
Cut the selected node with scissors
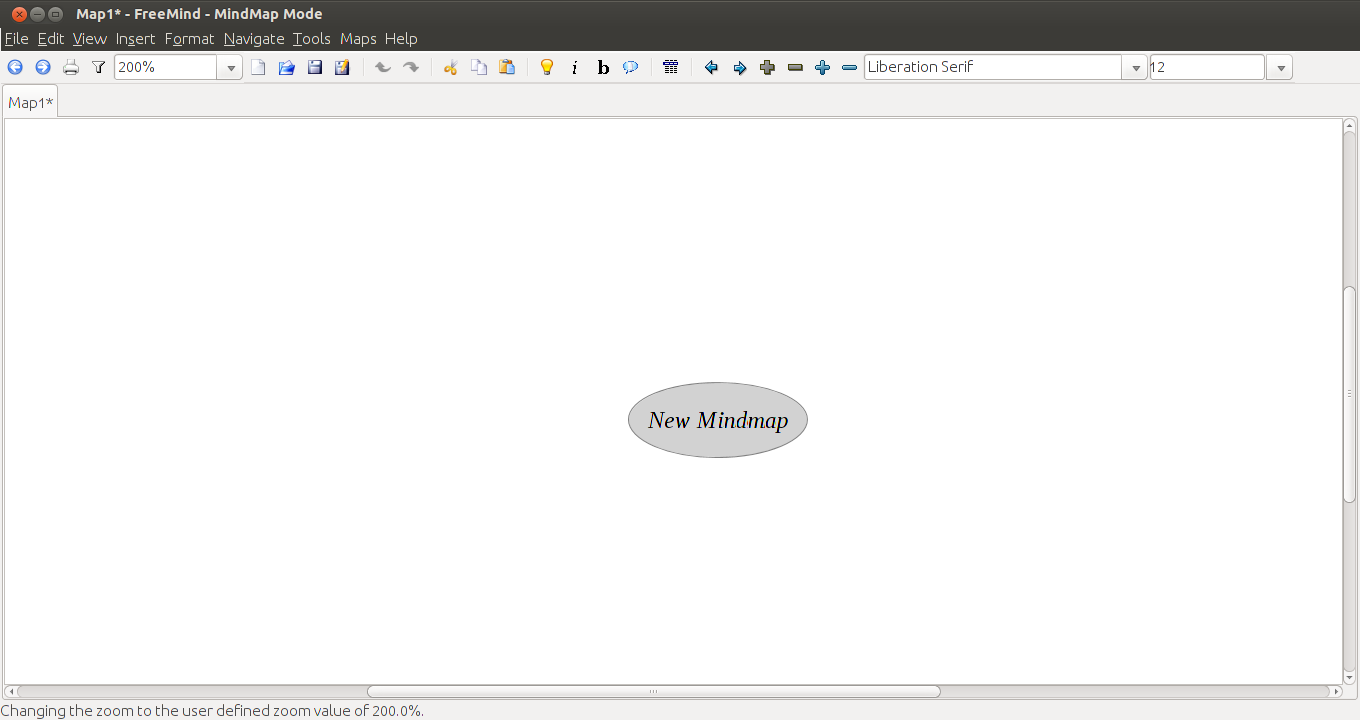point(451,67)
